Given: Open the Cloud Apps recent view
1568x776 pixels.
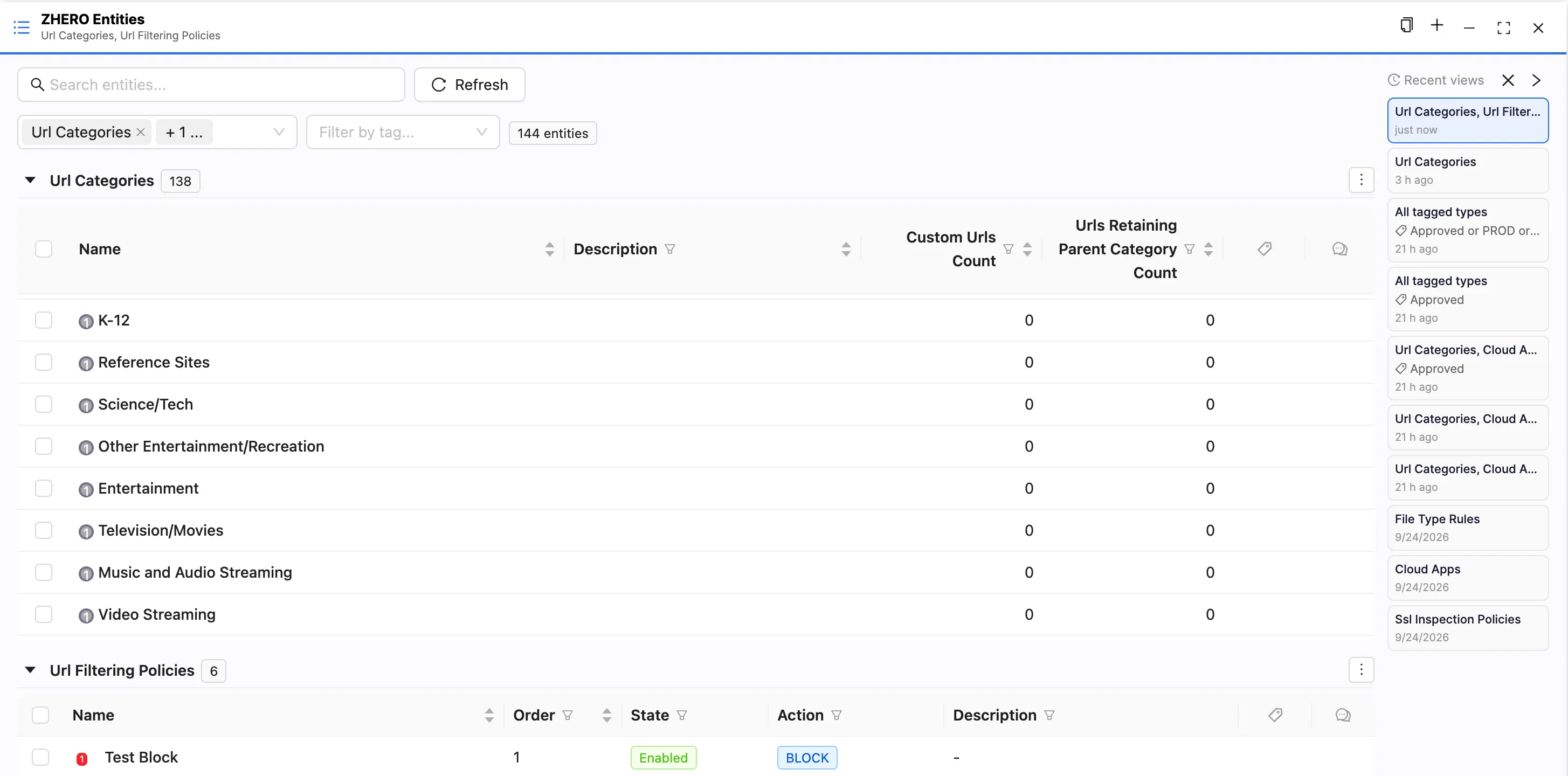Looking at the screenshot, I should point(1468,578).
